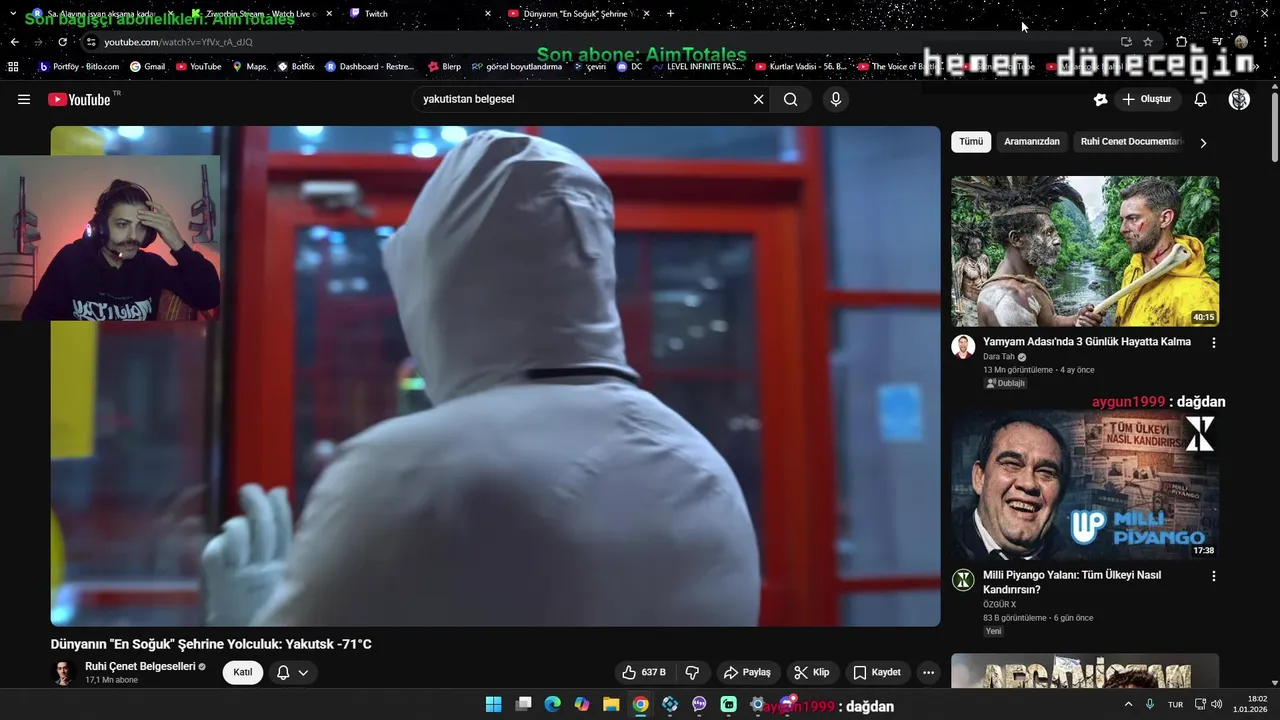Click the Yamyam Adası video thumbnail
The width and height of the screenshot is (1280, 720).
tap(1085, 251)
